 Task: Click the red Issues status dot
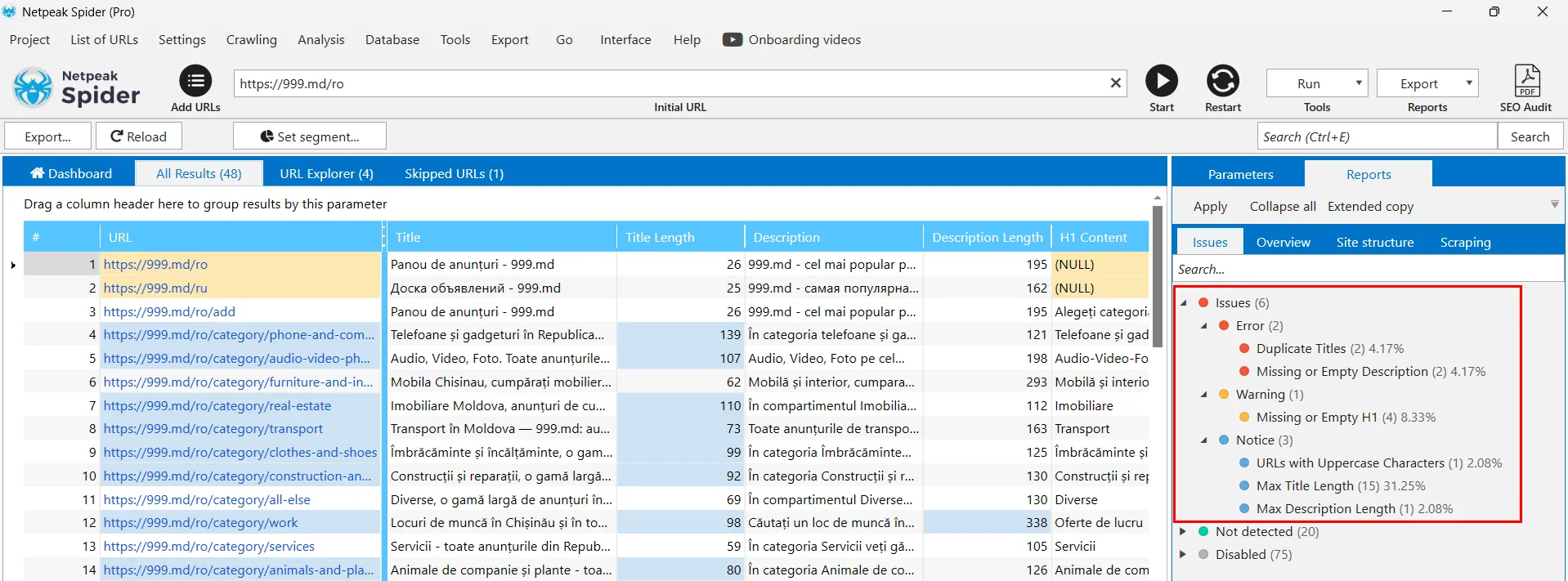click(1203, 302)
